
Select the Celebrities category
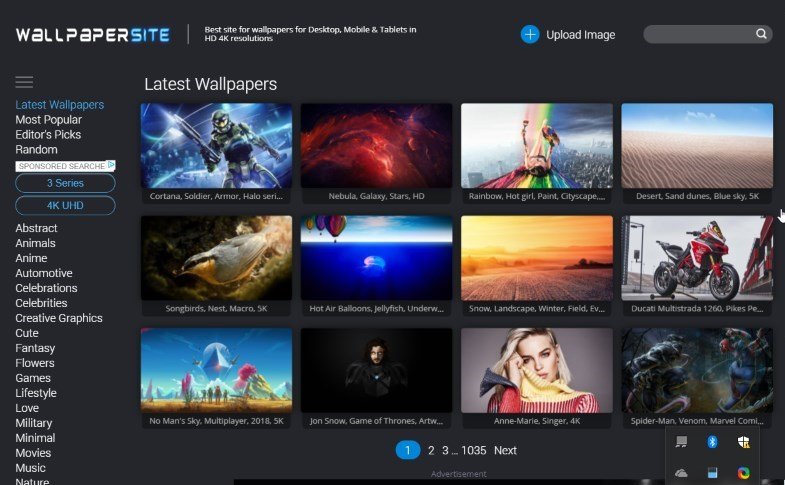(x=41, y=303)
